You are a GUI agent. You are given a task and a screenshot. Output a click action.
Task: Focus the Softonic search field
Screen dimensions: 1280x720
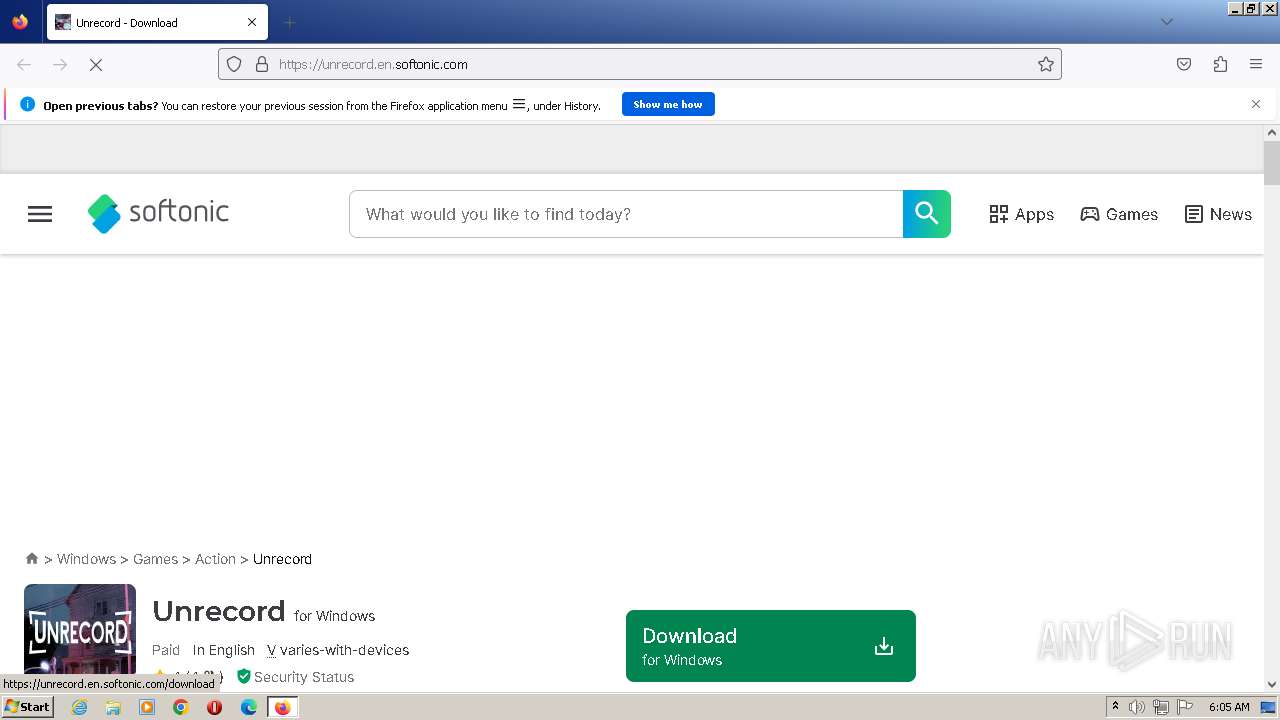pos(626,214)
